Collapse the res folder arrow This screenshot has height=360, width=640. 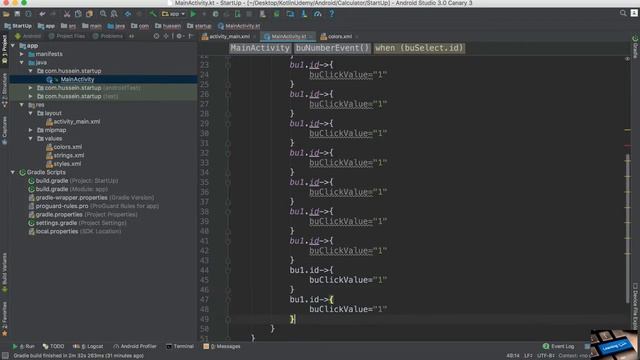click(x=22, y=105)
